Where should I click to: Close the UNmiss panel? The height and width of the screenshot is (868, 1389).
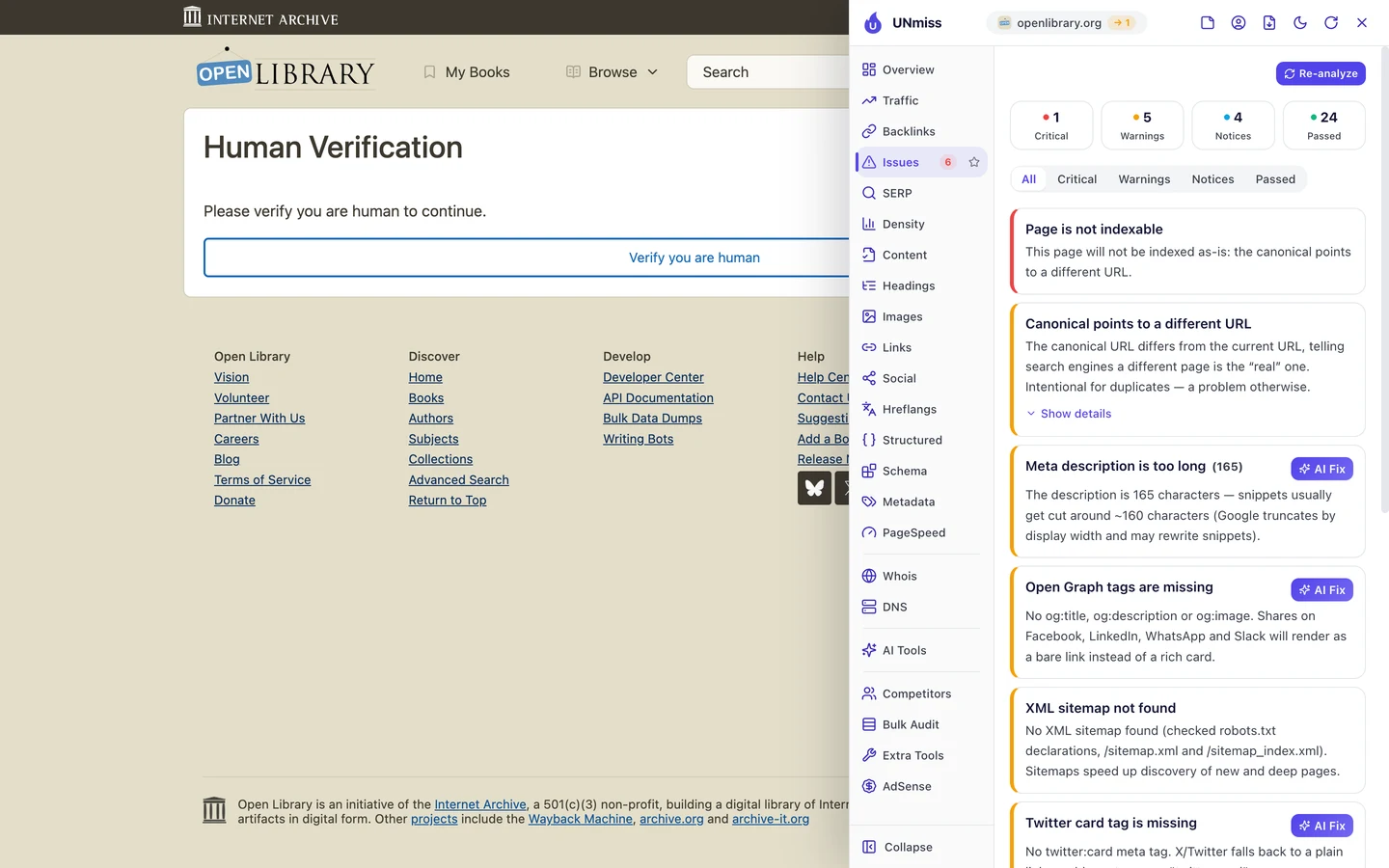(1362, 23)
